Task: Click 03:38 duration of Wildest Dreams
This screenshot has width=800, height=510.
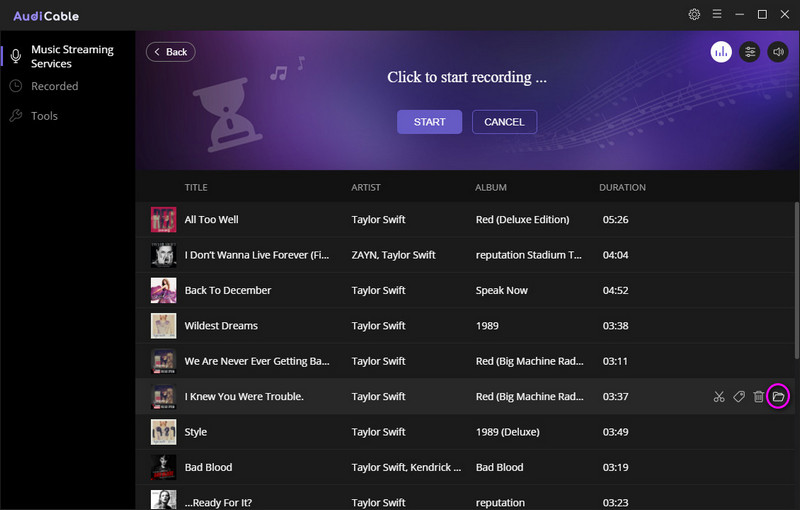Action: point(615,325)
